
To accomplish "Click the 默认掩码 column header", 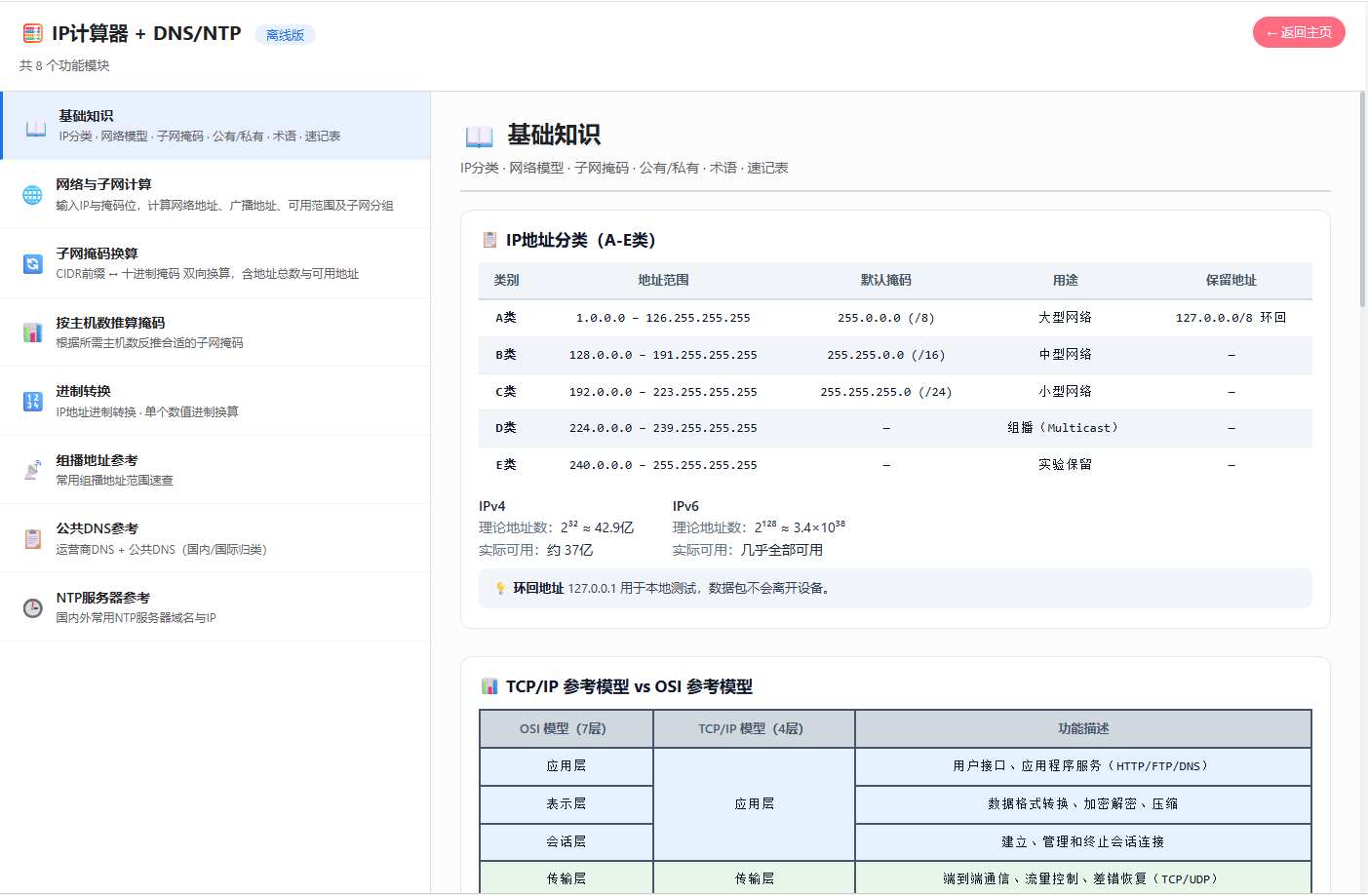I will coord(885,280).
